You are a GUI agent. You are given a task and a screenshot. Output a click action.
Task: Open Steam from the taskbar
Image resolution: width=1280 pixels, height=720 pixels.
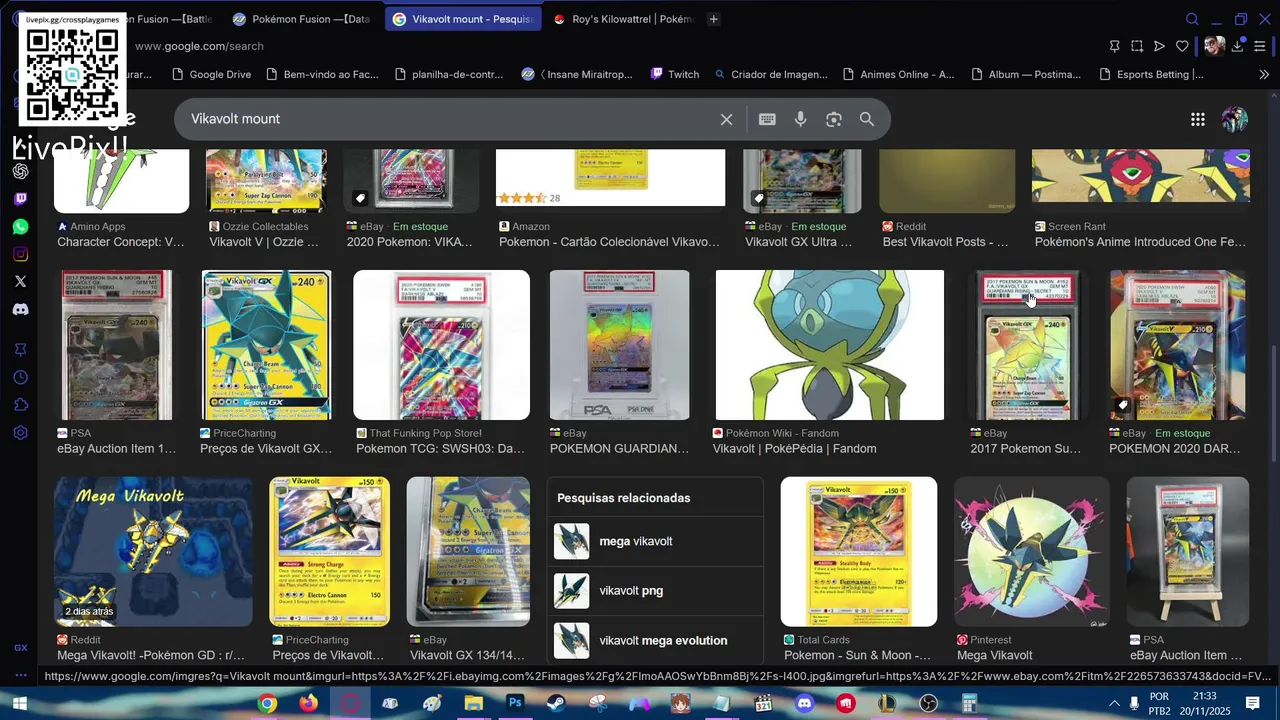point(556,704)
